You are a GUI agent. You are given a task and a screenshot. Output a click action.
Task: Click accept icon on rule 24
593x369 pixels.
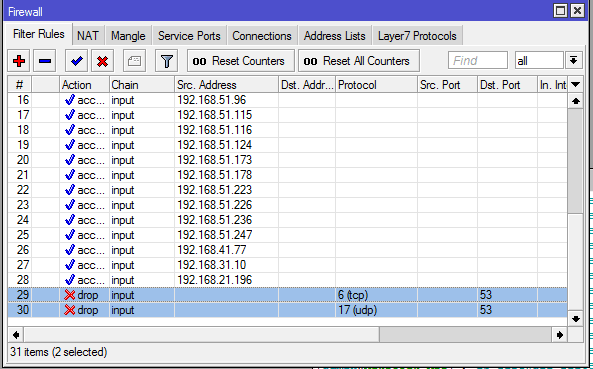[70, 220]
